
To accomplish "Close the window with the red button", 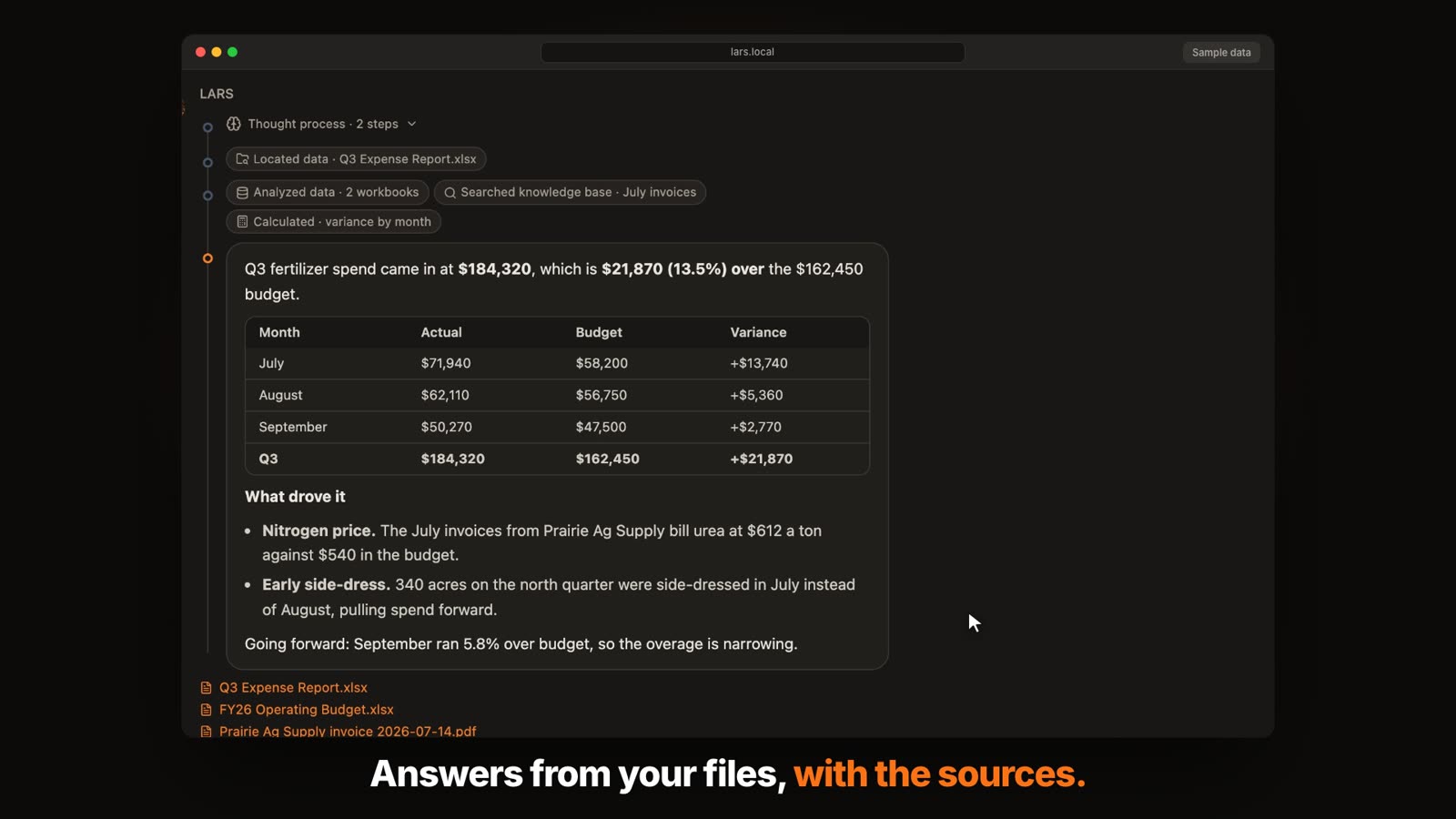I will pyautogui.click(x=200, y=52).
